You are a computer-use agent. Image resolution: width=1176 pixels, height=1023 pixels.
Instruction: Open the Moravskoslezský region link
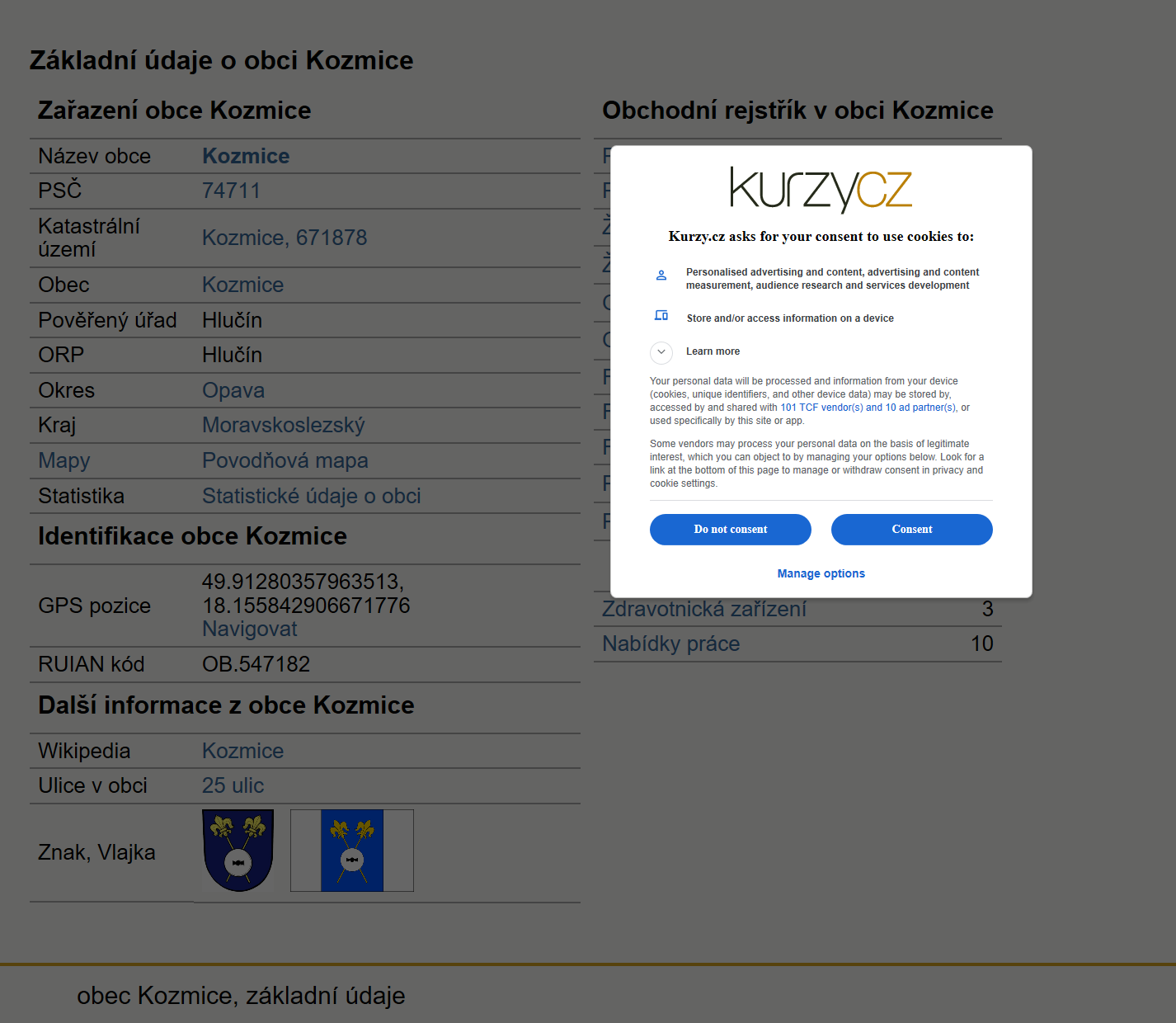coord(283,425)
